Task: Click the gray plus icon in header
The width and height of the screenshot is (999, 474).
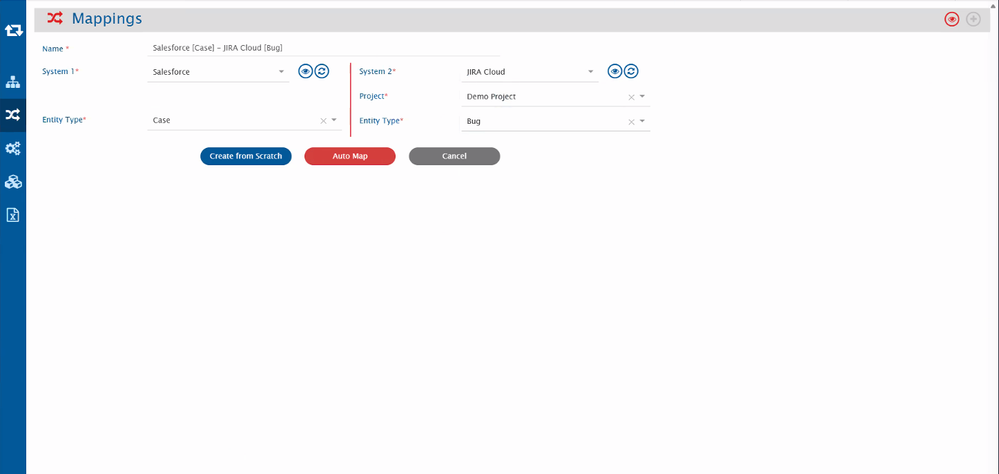Action: [x=973, y=20]
